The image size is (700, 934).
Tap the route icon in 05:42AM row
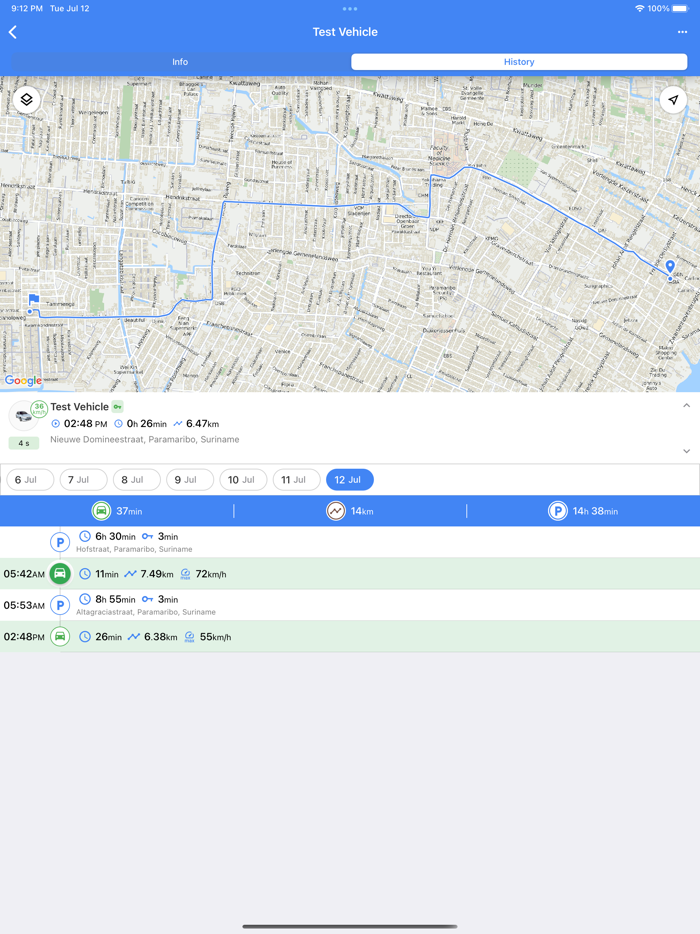(130, 574)
